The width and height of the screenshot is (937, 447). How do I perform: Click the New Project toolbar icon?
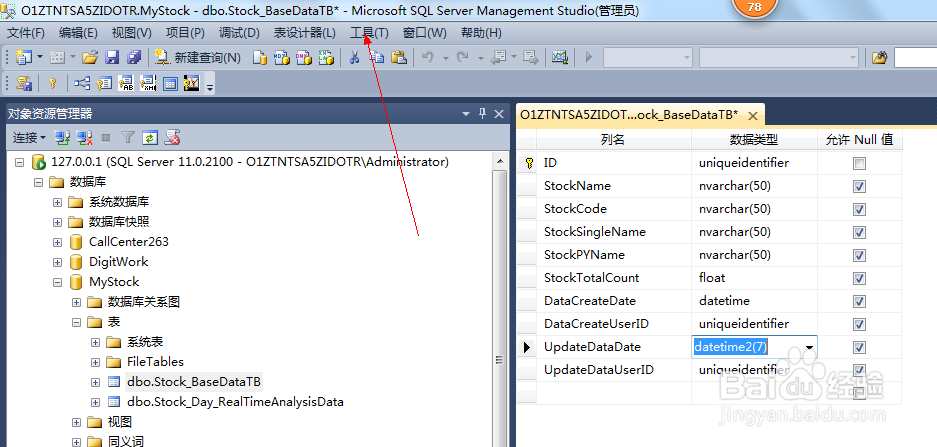tap(24, 57)
